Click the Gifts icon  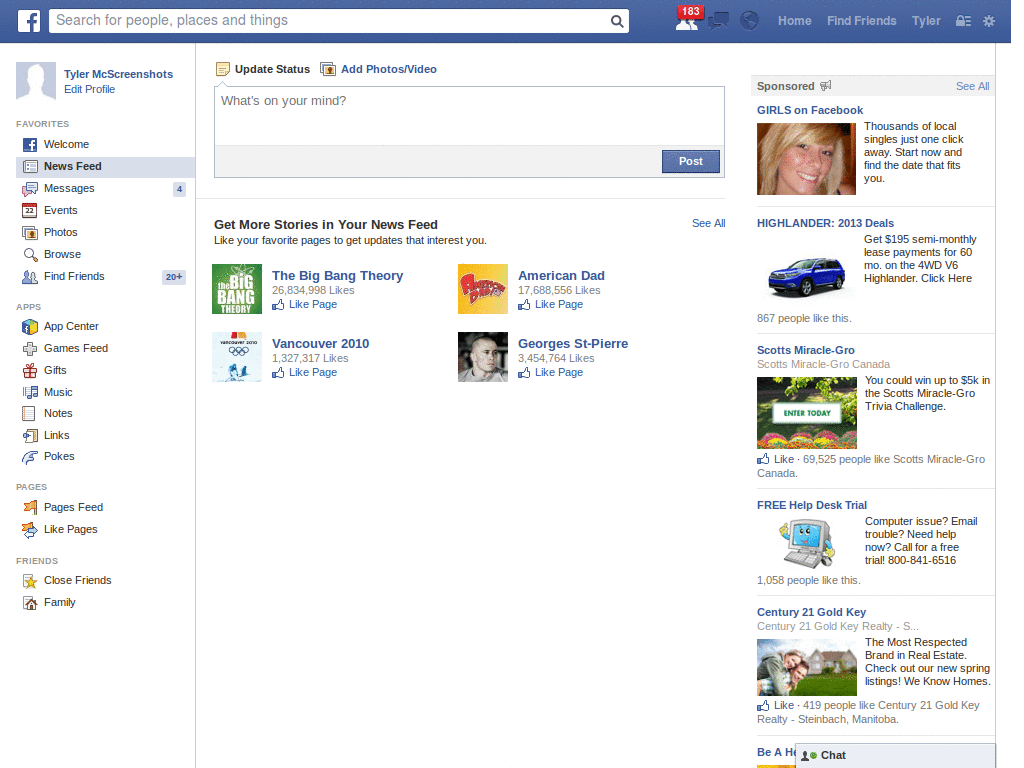pos(29,370)
